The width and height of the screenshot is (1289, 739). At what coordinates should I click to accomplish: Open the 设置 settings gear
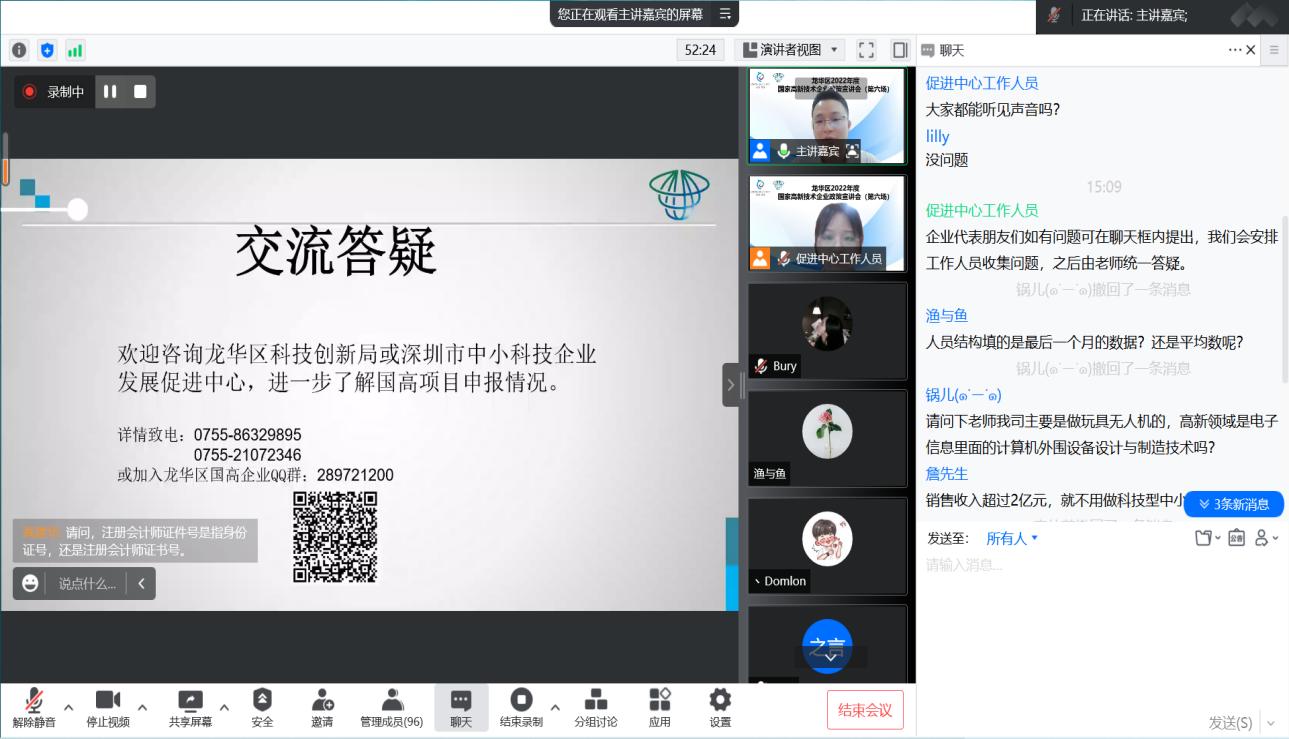pyautogui.click(x=720, y=707)
